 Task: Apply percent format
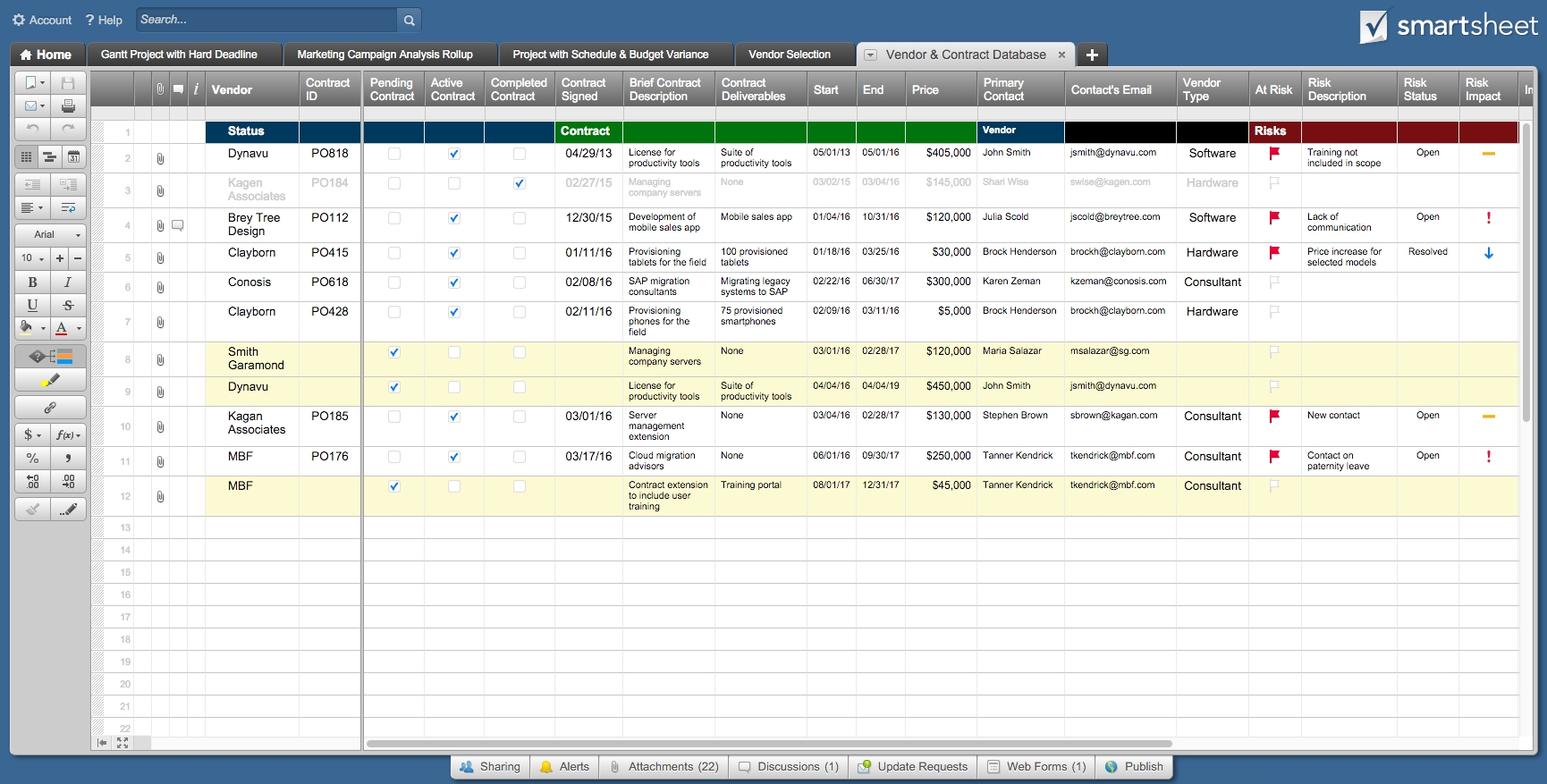32,458
